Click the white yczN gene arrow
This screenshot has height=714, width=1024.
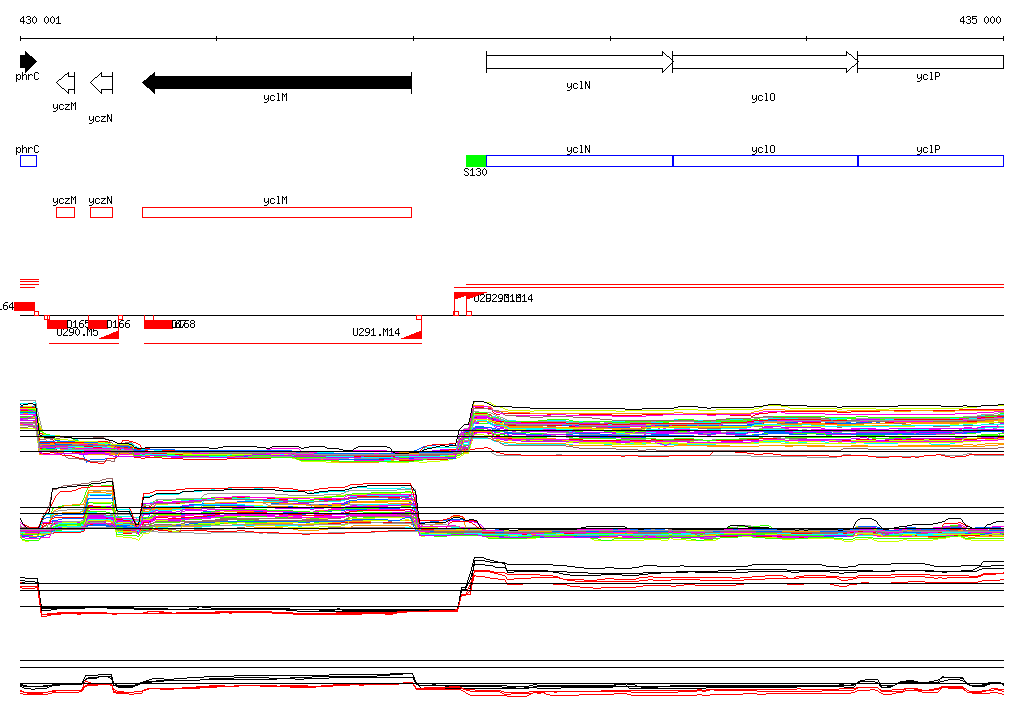pyautogui.click(x=102, y=83)
